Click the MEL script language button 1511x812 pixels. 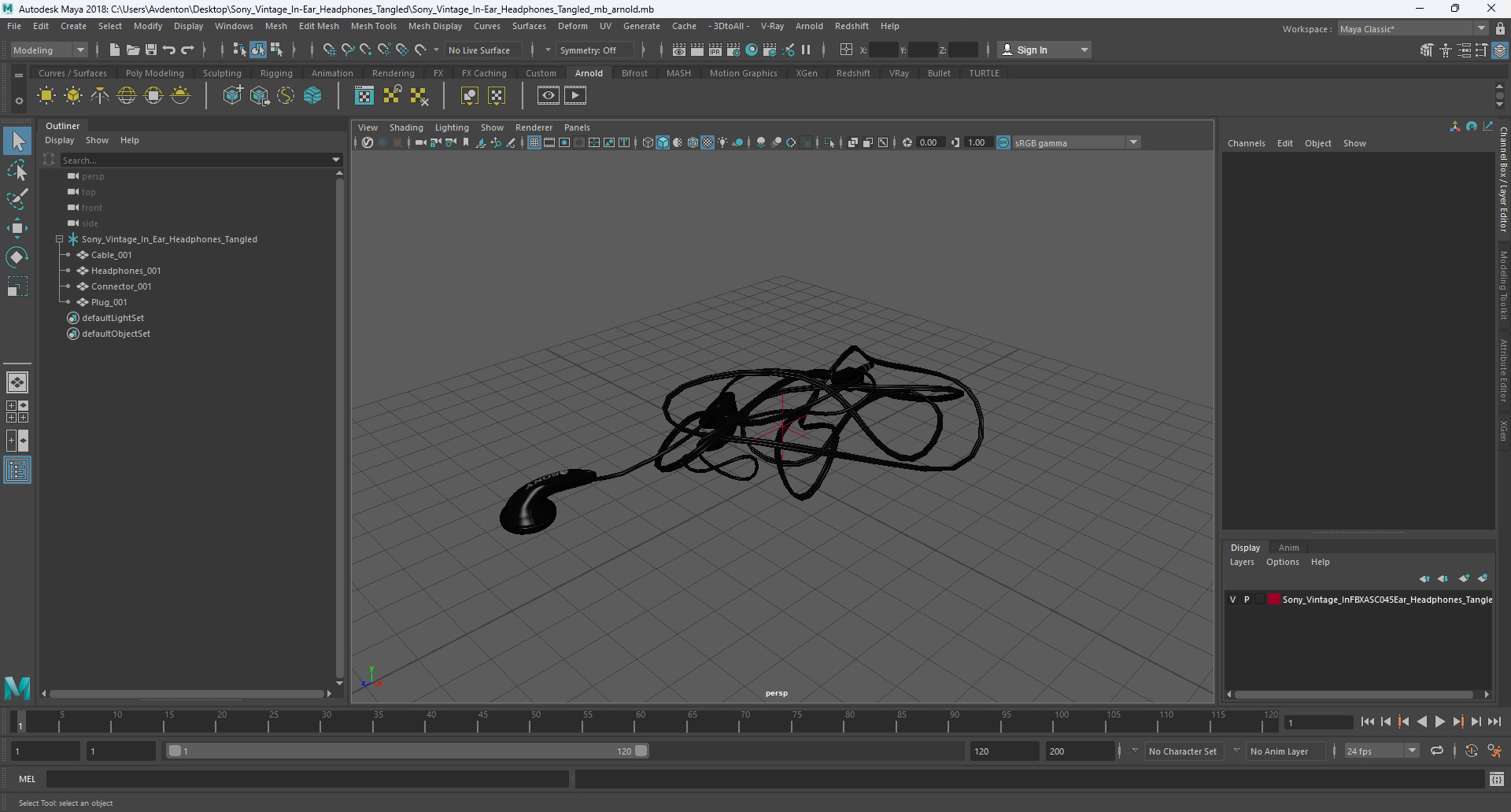pyautogui.click(x=27, y=779)
